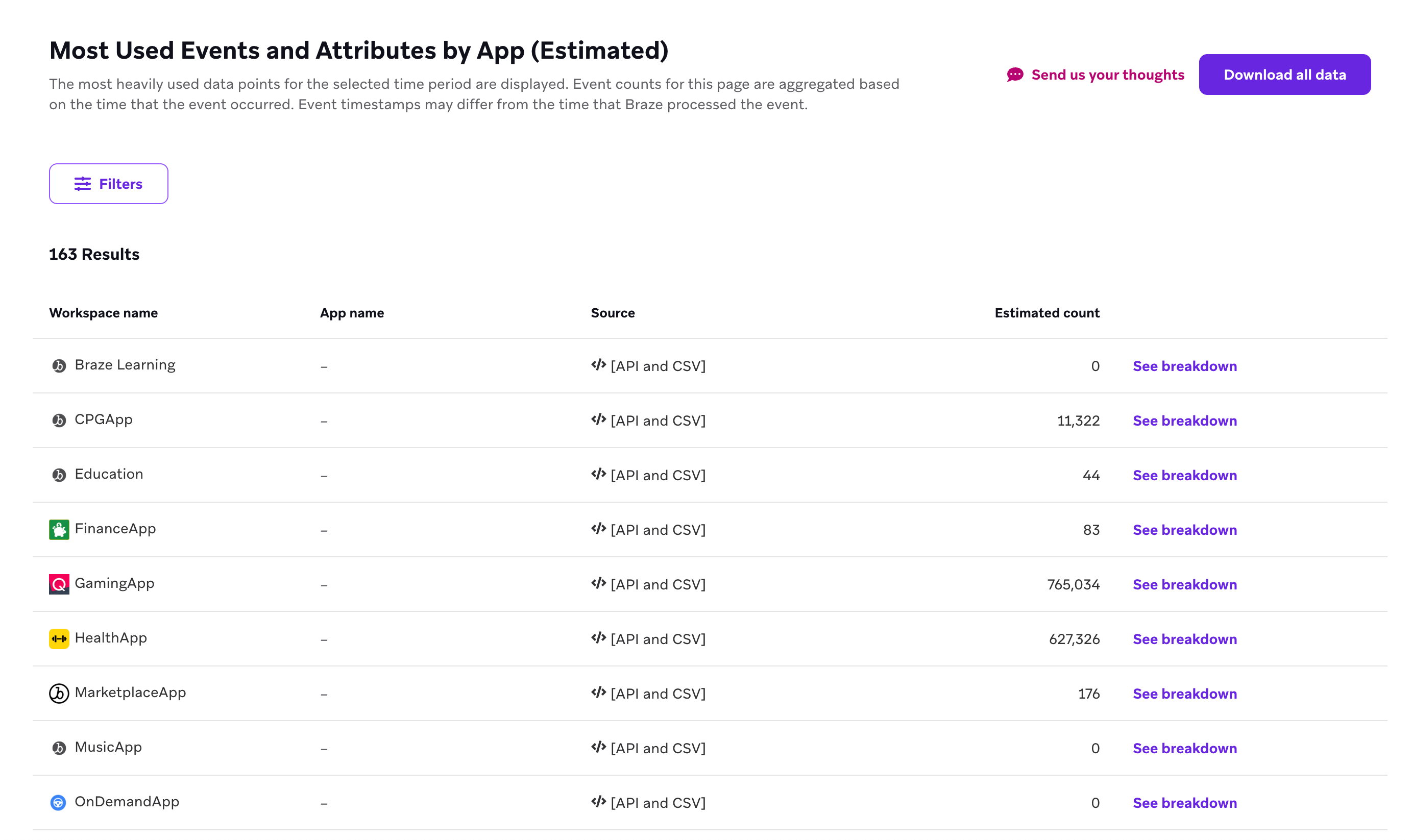See breakdown for OnDemandApp

(1184, 803)
